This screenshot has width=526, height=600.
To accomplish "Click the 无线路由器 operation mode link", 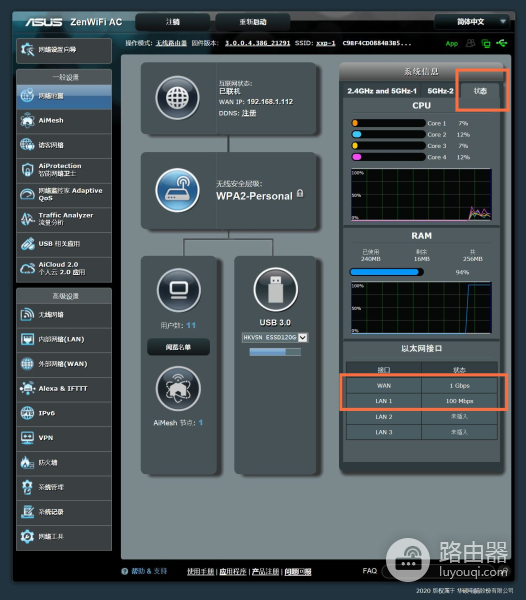I will pos(171,43).
